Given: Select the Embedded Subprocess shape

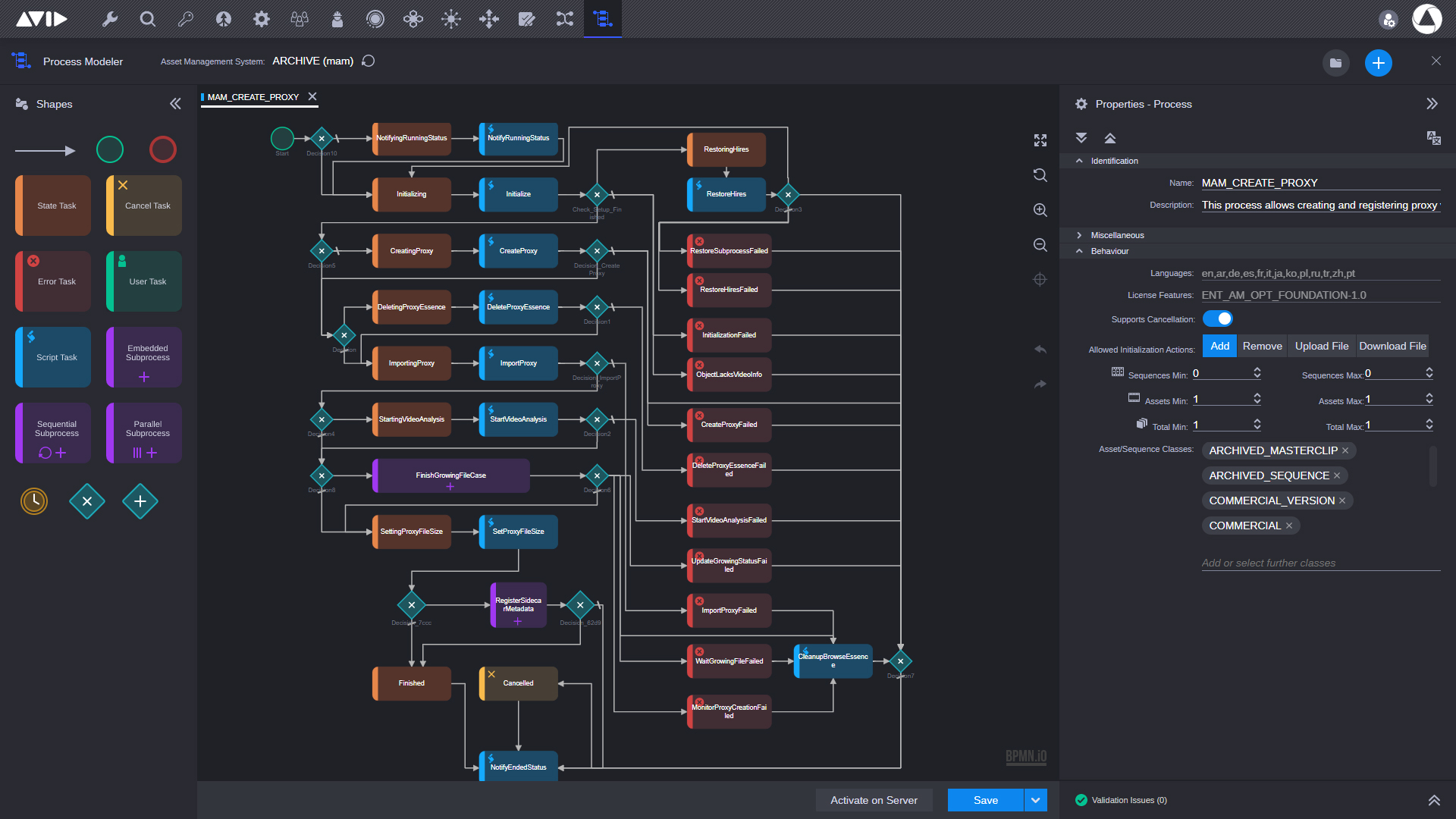Looking at the screenshot, I should [x=144, y=357].
